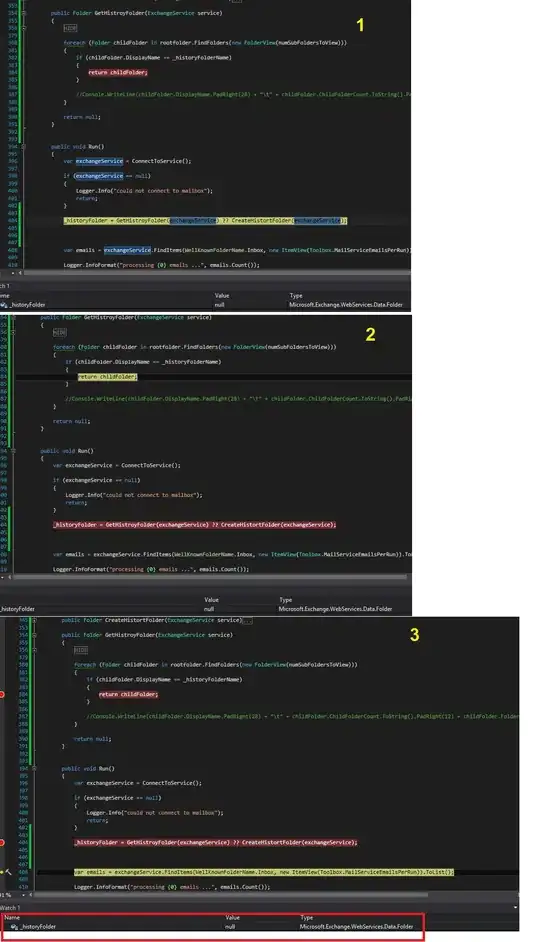The height and width of the screenshot is (942, 540).
Task: Click 'Logger.Info("could not connect' line, screenshot 1
Action: click(x=144, y=191)
